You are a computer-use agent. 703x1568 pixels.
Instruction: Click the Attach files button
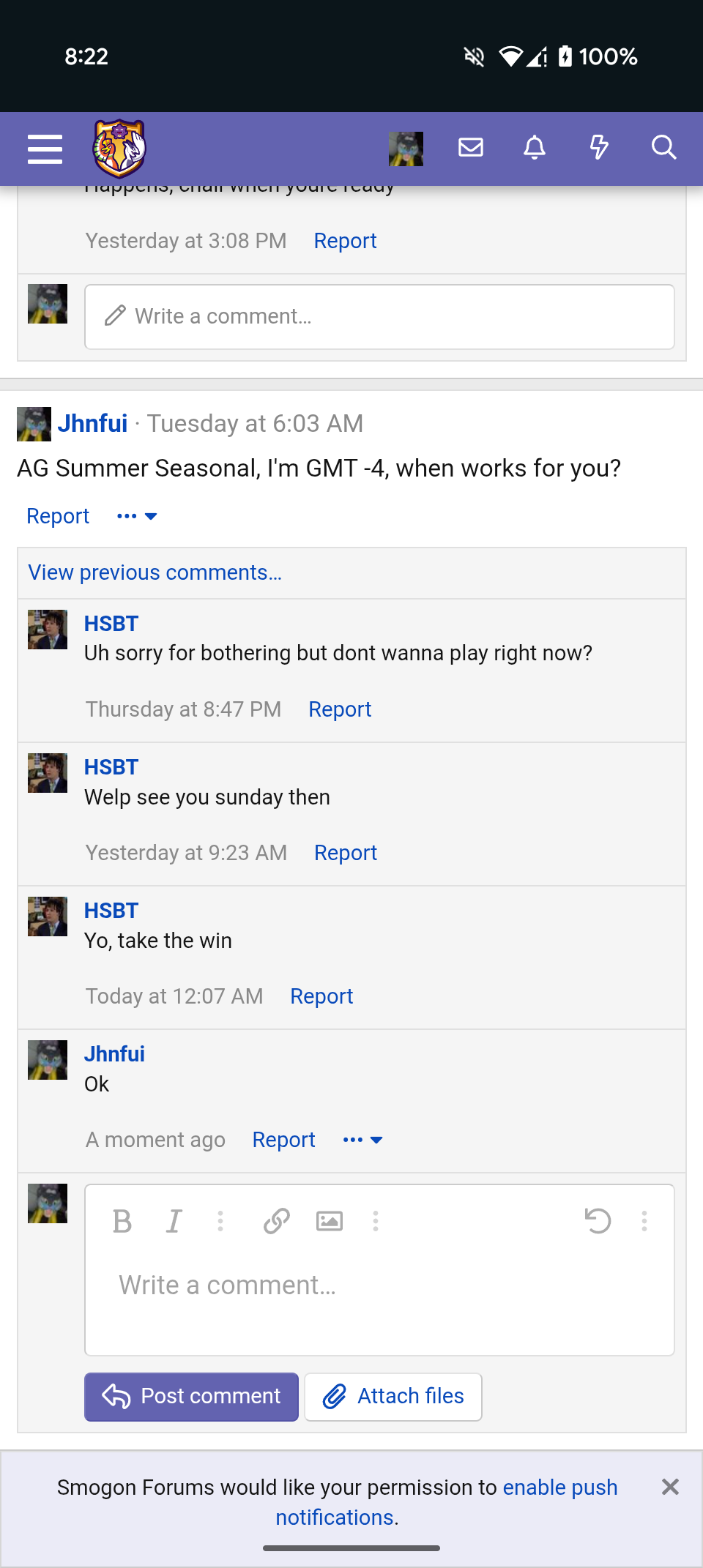click(393, 1397)
